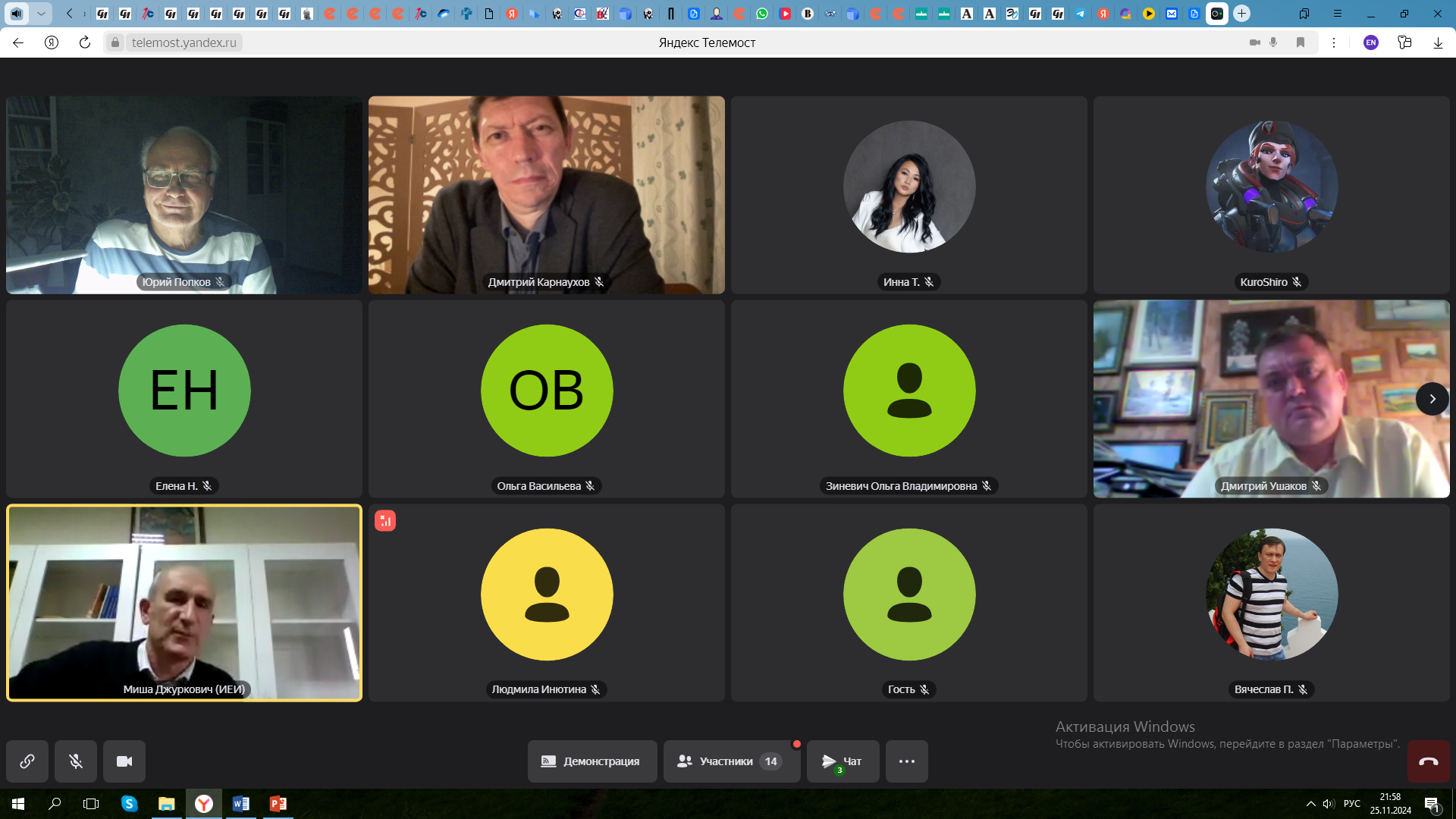Open PowerPoint from the Windows taskbar
This screenshot has height=819, width=1456.
pos(278,804)
